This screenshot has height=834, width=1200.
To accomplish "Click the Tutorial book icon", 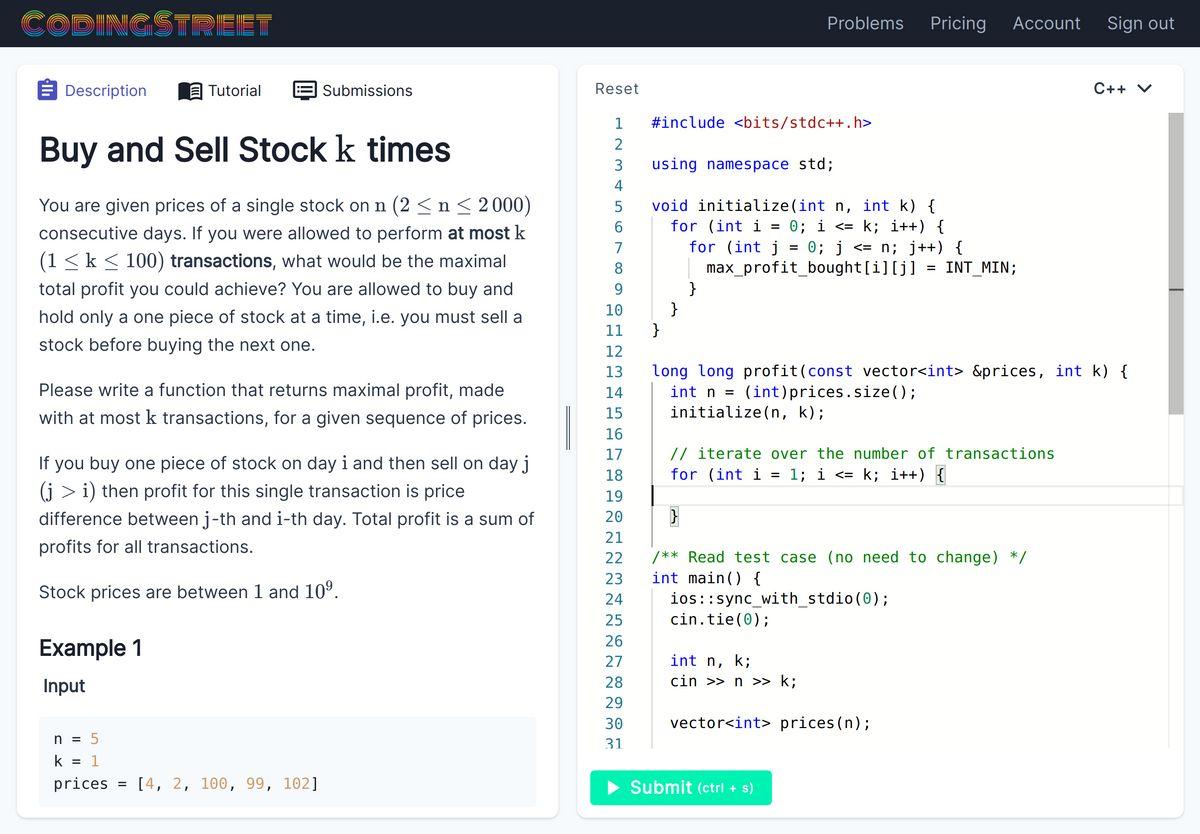I will [190, 91].
